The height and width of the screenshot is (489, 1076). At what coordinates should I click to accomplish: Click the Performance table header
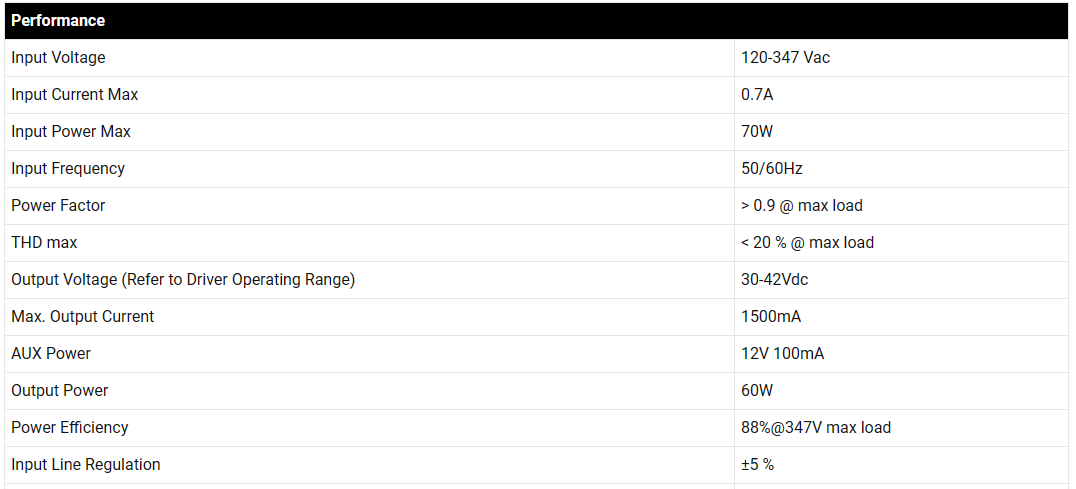coord(58,20)
